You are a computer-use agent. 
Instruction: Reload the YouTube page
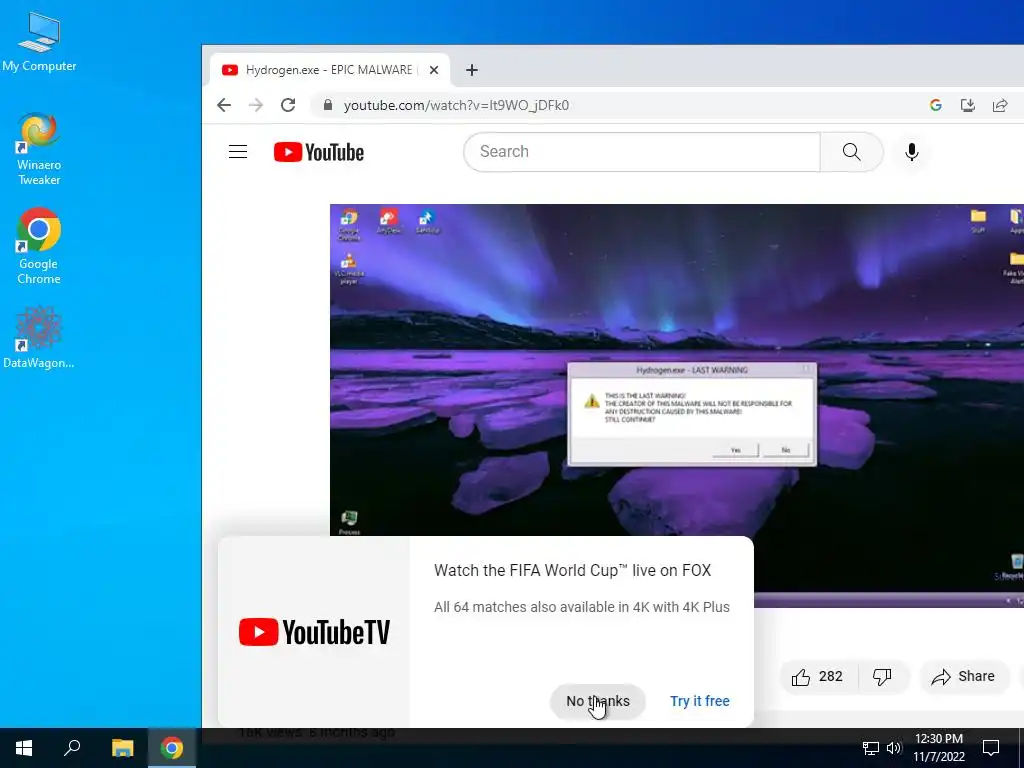pyautogui.click(x=288, y=105)
